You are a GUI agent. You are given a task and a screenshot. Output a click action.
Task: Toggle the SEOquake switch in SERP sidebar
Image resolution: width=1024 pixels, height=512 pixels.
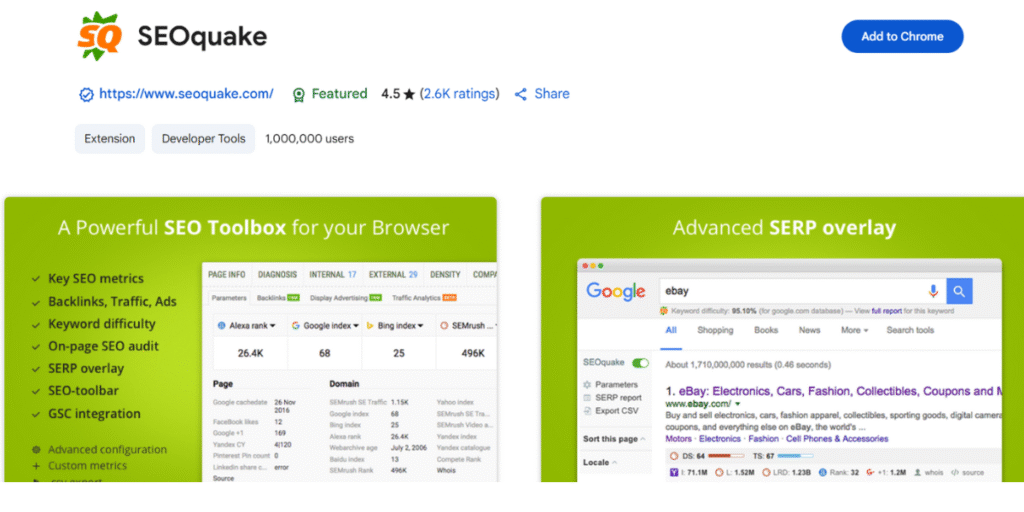[641, 363]
